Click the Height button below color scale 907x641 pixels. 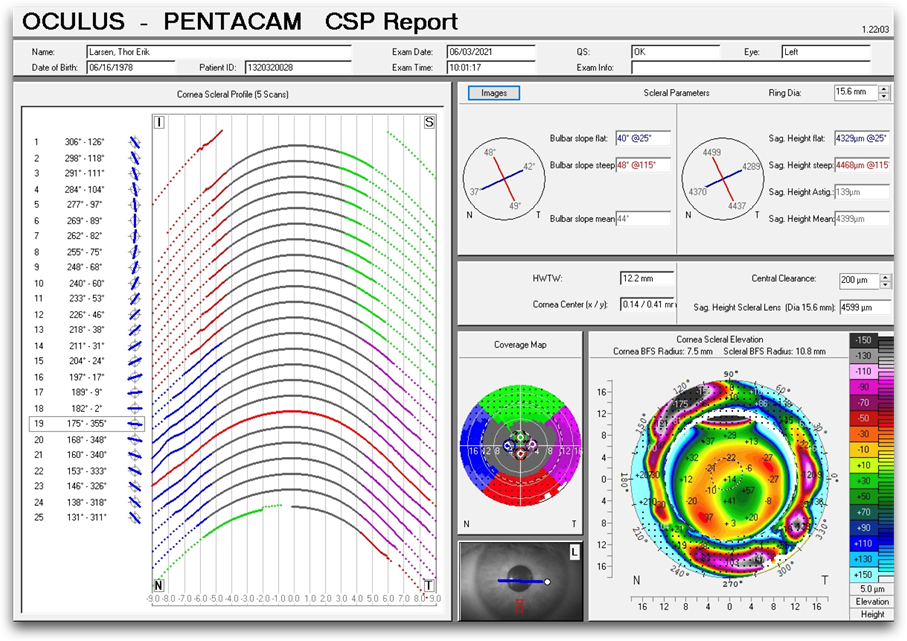pos(872,614)
